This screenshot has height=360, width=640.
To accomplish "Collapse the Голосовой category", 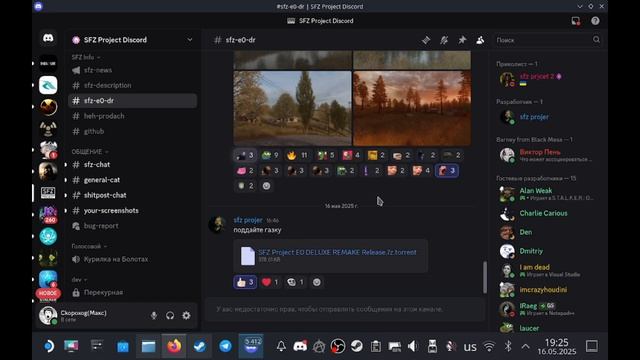I will pyautogui.click(x=89, y=246).
